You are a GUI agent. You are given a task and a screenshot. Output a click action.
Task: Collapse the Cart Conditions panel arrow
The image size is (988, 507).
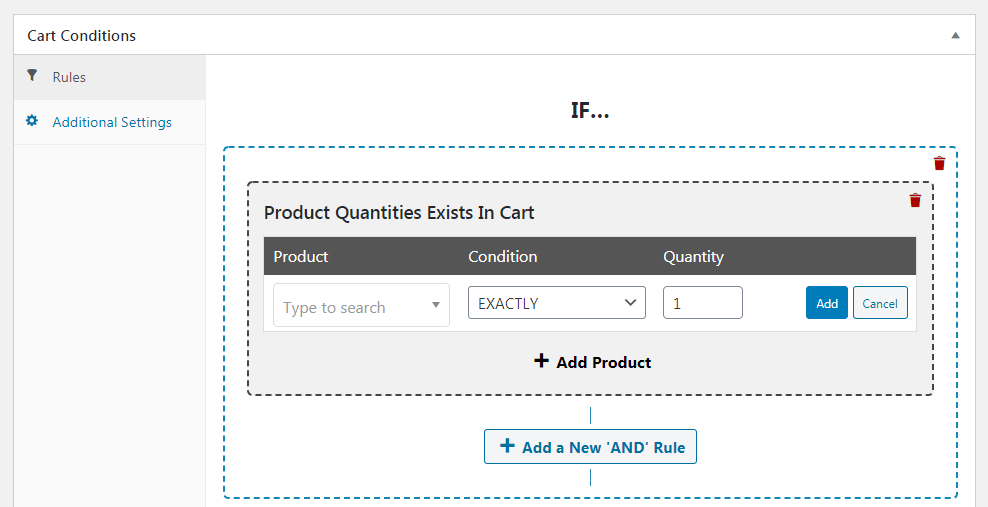tap(955, 35)
